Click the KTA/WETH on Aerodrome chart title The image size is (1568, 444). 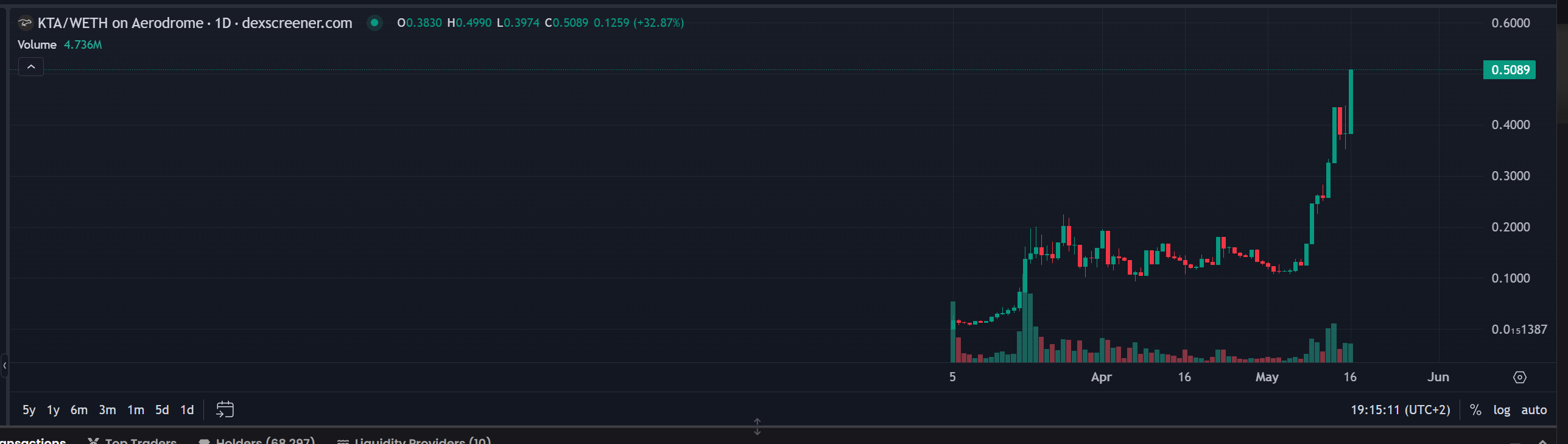coord(195,23)
